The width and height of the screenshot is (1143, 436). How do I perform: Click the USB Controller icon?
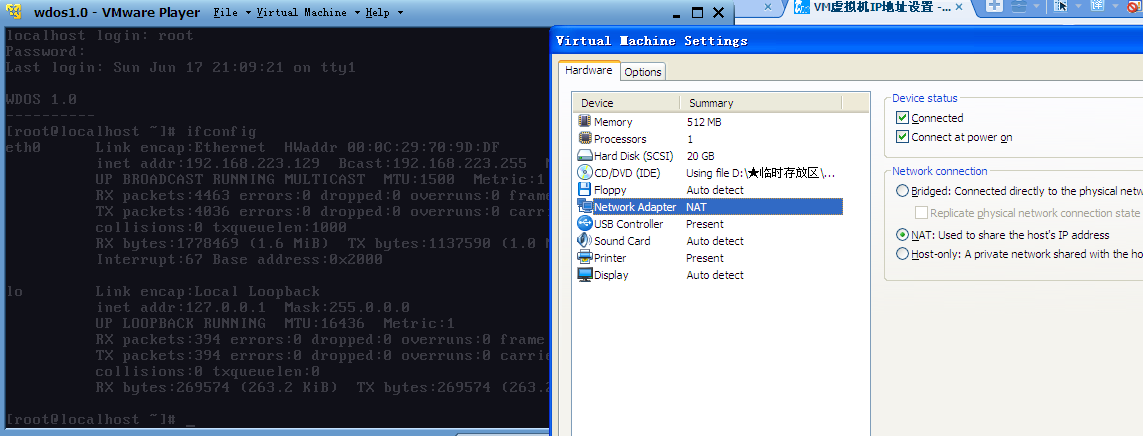[x=585, y=223]
